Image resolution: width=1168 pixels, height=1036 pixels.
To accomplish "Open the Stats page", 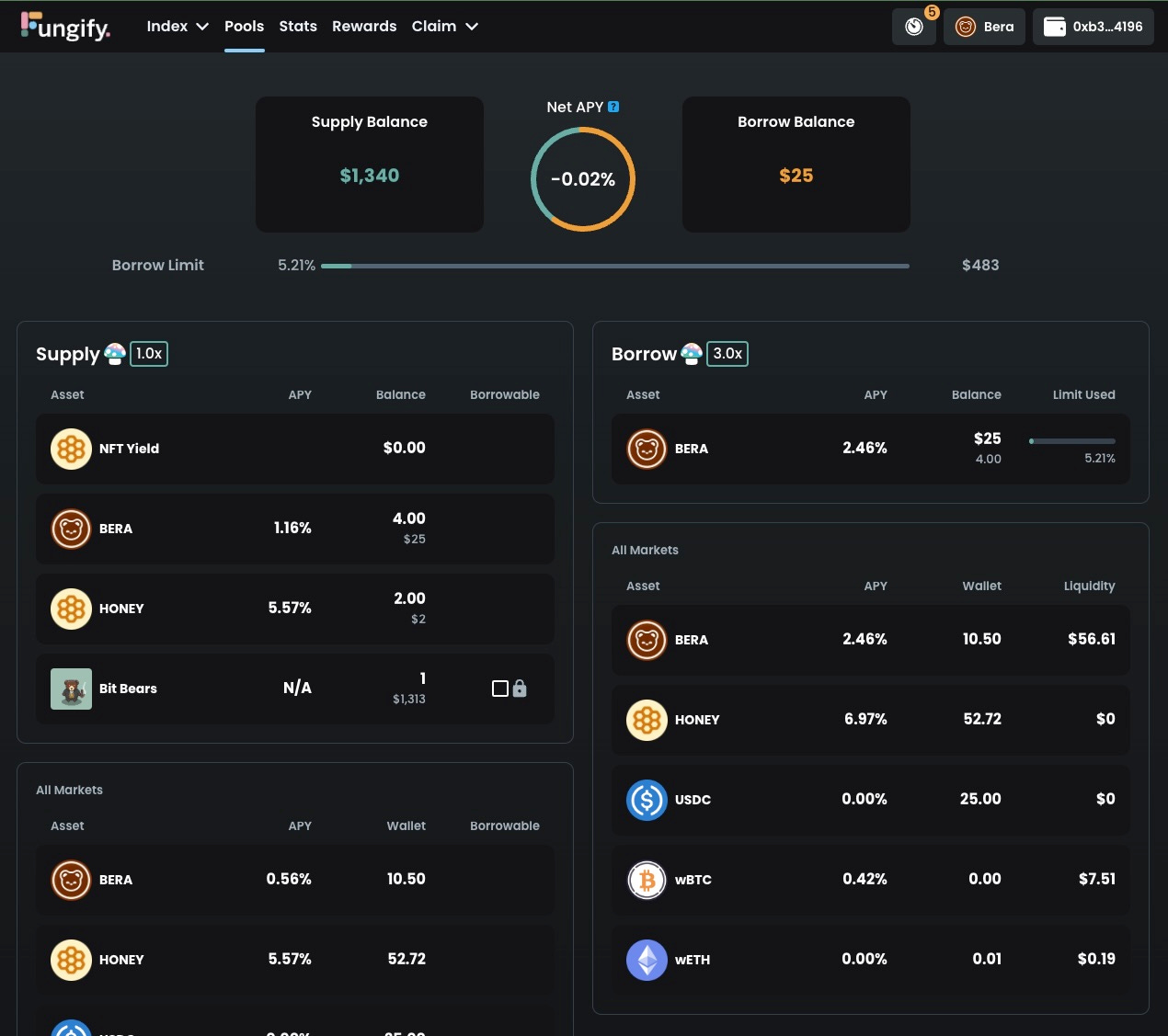I will 298,27.
